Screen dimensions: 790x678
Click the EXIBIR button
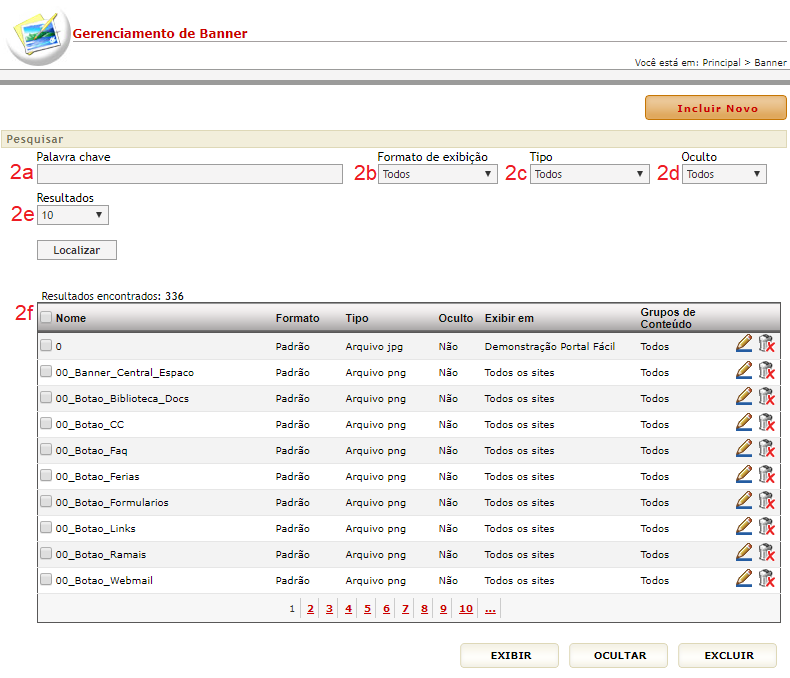[x=509, y=655]
